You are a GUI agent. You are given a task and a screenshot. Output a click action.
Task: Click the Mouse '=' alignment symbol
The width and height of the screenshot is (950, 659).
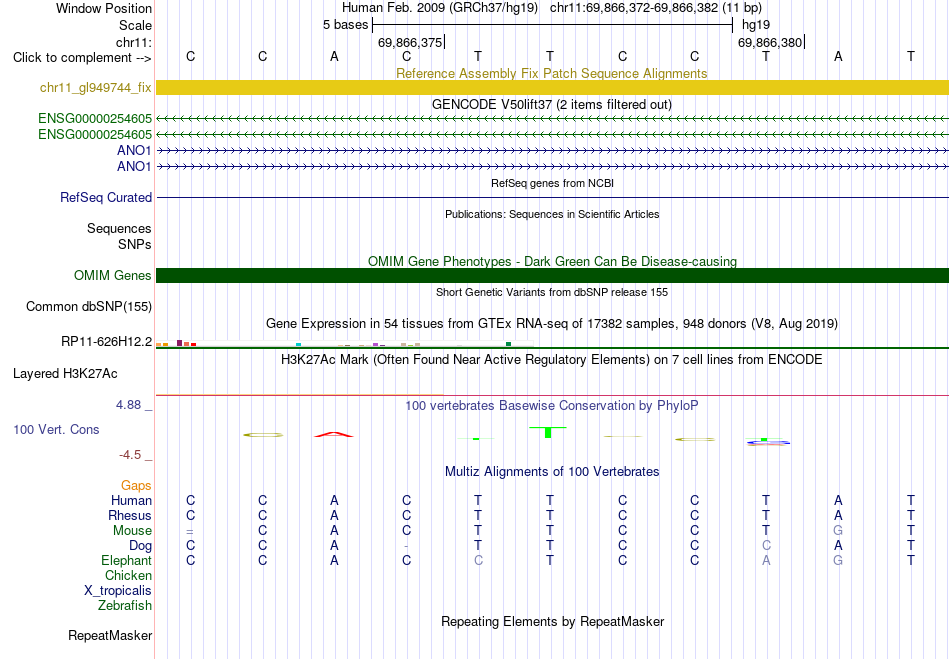[x=190, y=531]
